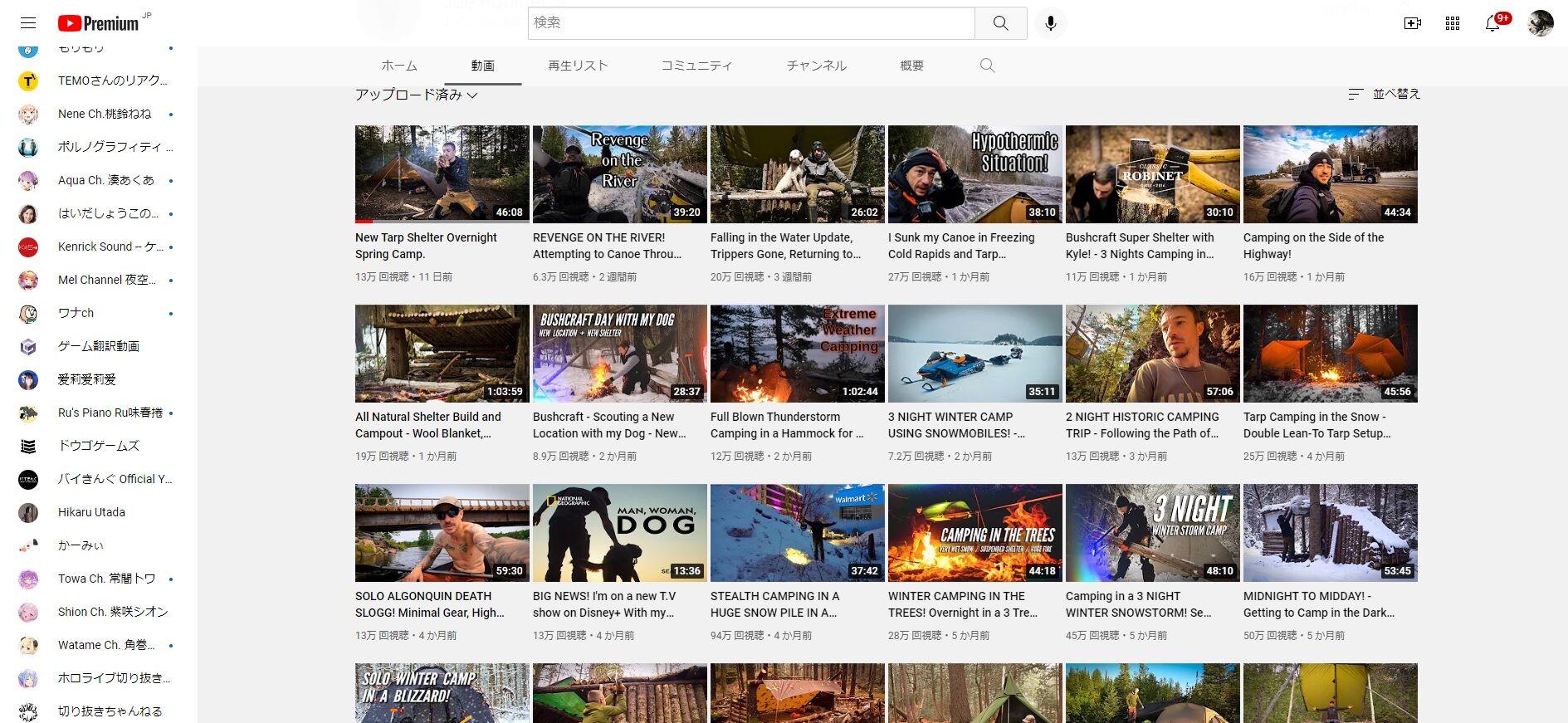
Task: Play the New Tarp Shelter Overnight thumbnail
Action: point(442,174)
